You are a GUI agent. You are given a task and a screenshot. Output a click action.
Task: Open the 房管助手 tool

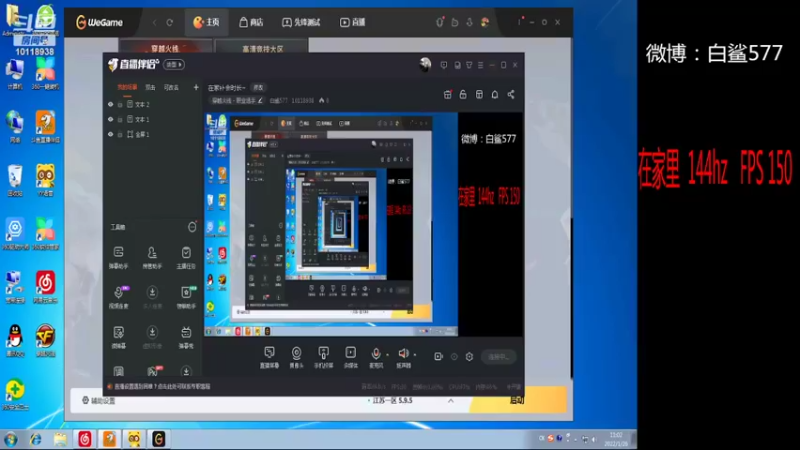(152, 257)
